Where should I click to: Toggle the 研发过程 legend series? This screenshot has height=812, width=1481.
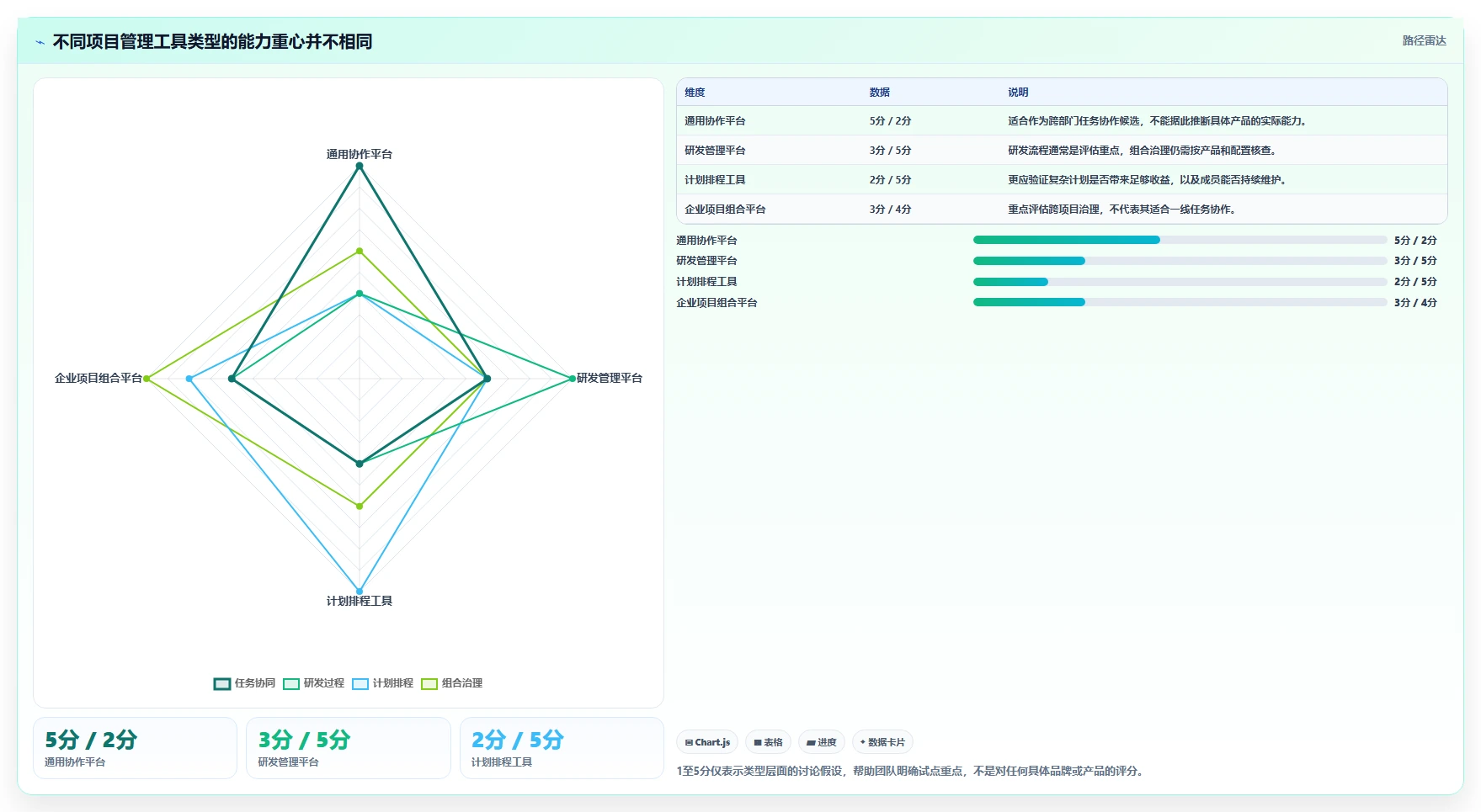pos(314,683)
